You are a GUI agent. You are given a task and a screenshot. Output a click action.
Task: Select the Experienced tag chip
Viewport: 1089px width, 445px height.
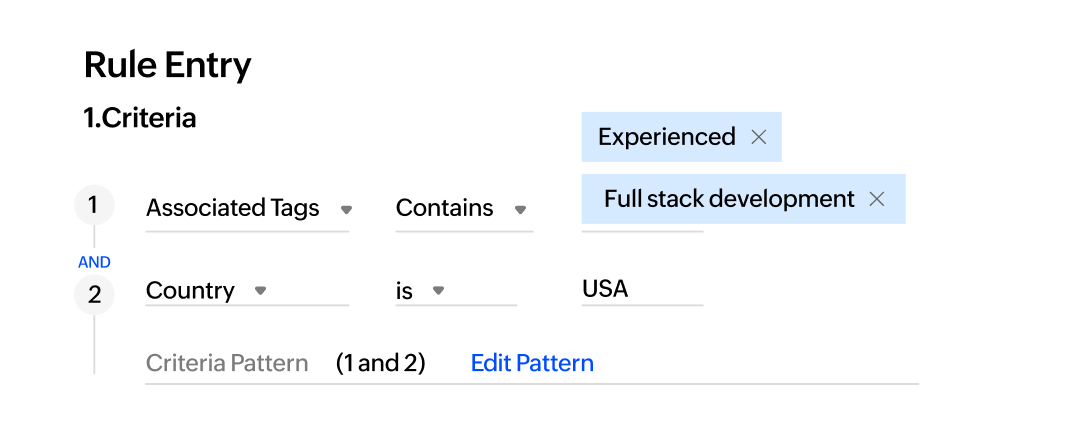(666, 137)
